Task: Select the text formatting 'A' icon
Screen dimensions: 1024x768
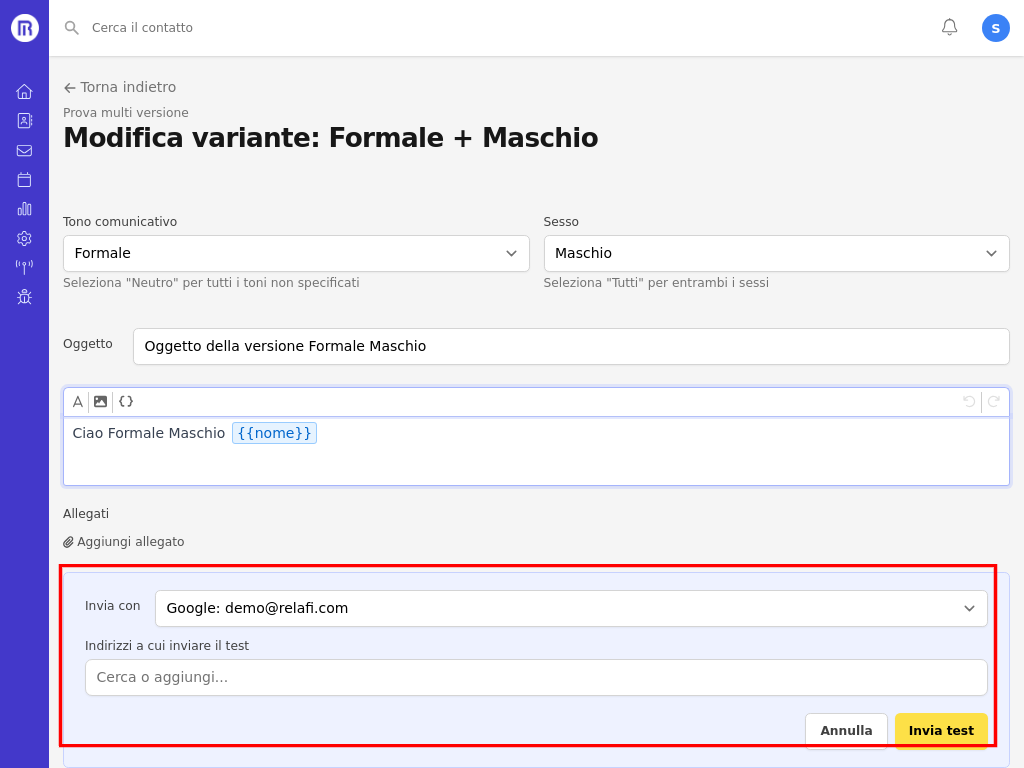Action: (x=77, y=401)
